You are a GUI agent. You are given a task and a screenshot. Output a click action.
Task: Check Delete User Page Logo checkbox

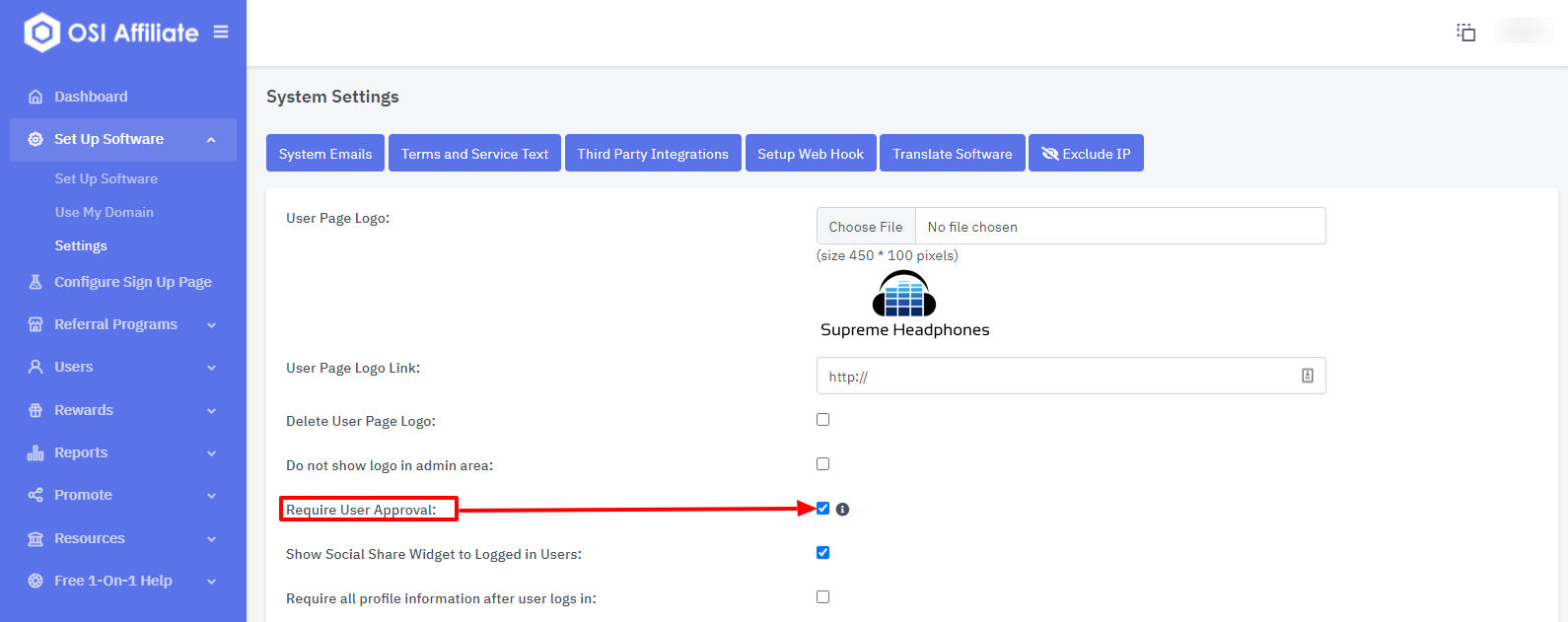[x=823, y=420]
